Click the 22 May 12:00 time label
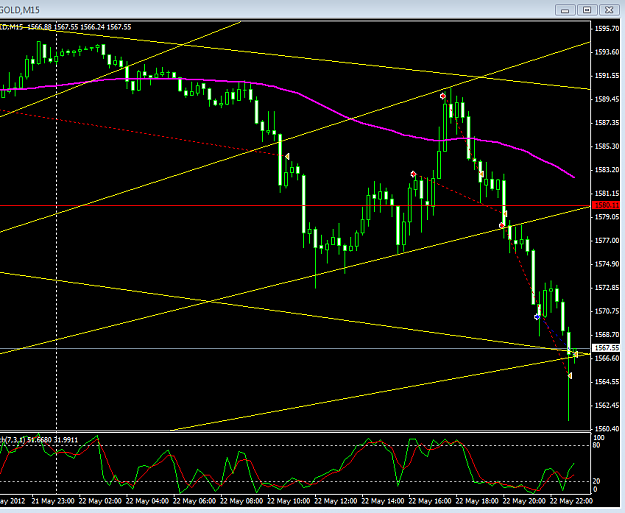This screenshot has height=513, width=625. coord(335,501)
